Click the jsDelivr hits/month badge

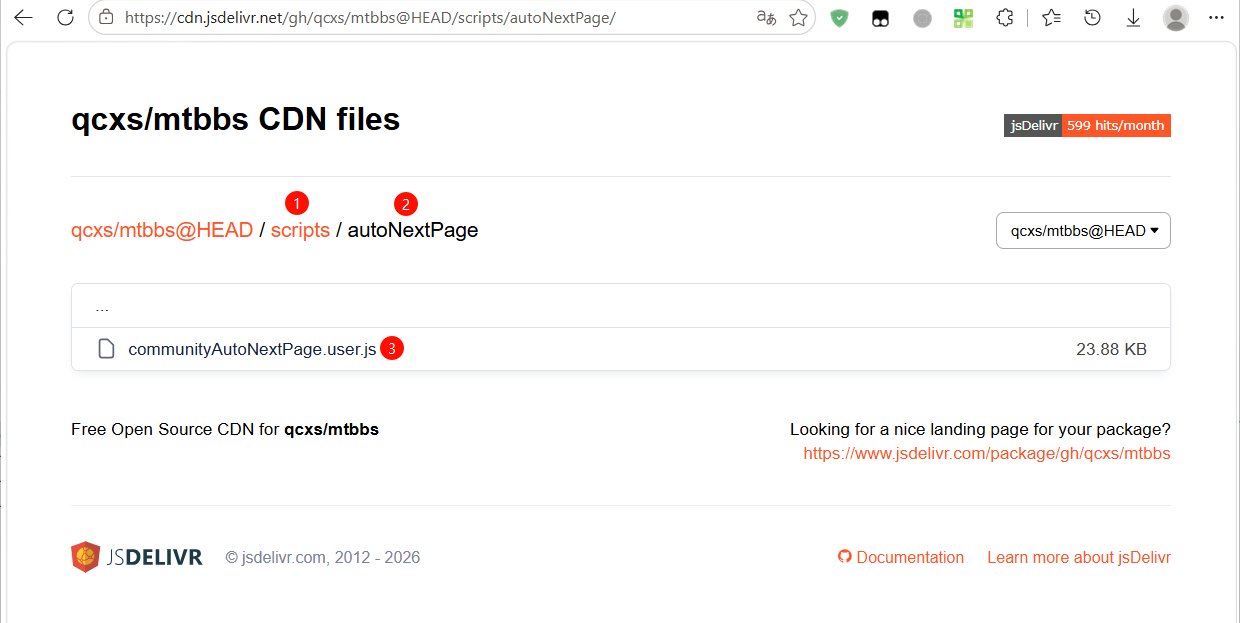1087,125
